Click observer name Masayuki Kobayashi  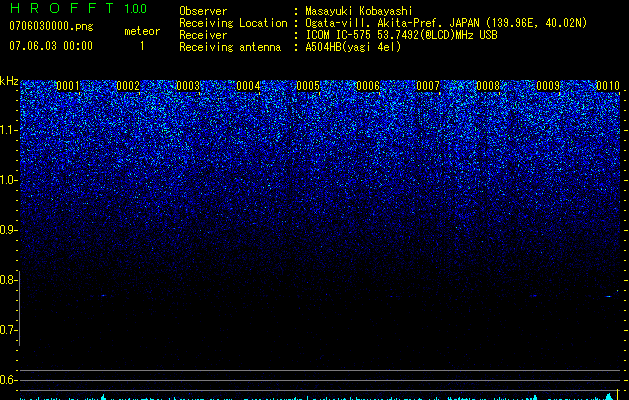(x=359, y=11)
